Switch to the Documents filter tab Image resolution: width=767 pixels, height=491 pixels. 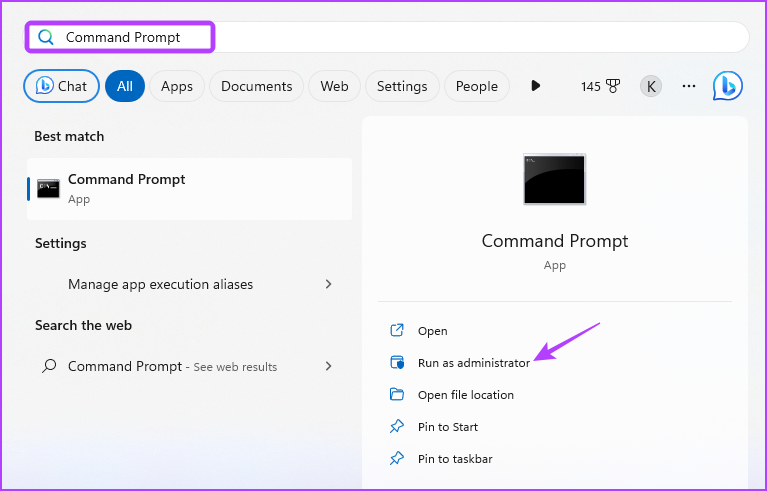(256, 86)
